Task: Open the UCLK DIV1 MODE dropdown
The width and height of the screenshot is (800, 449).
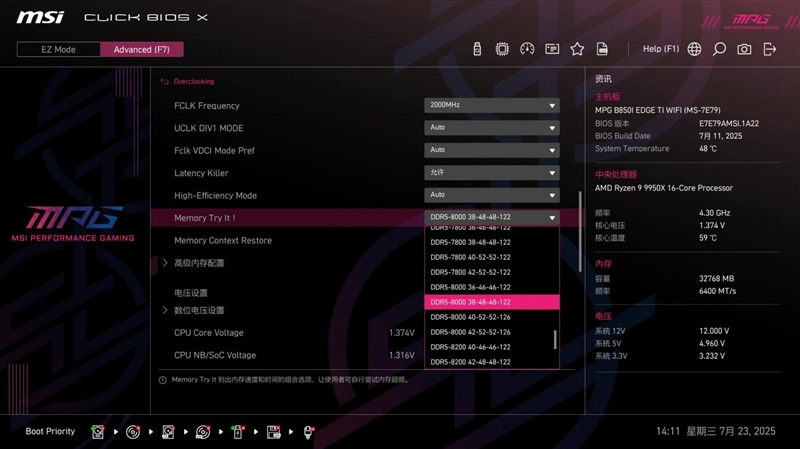Action: 492,128
